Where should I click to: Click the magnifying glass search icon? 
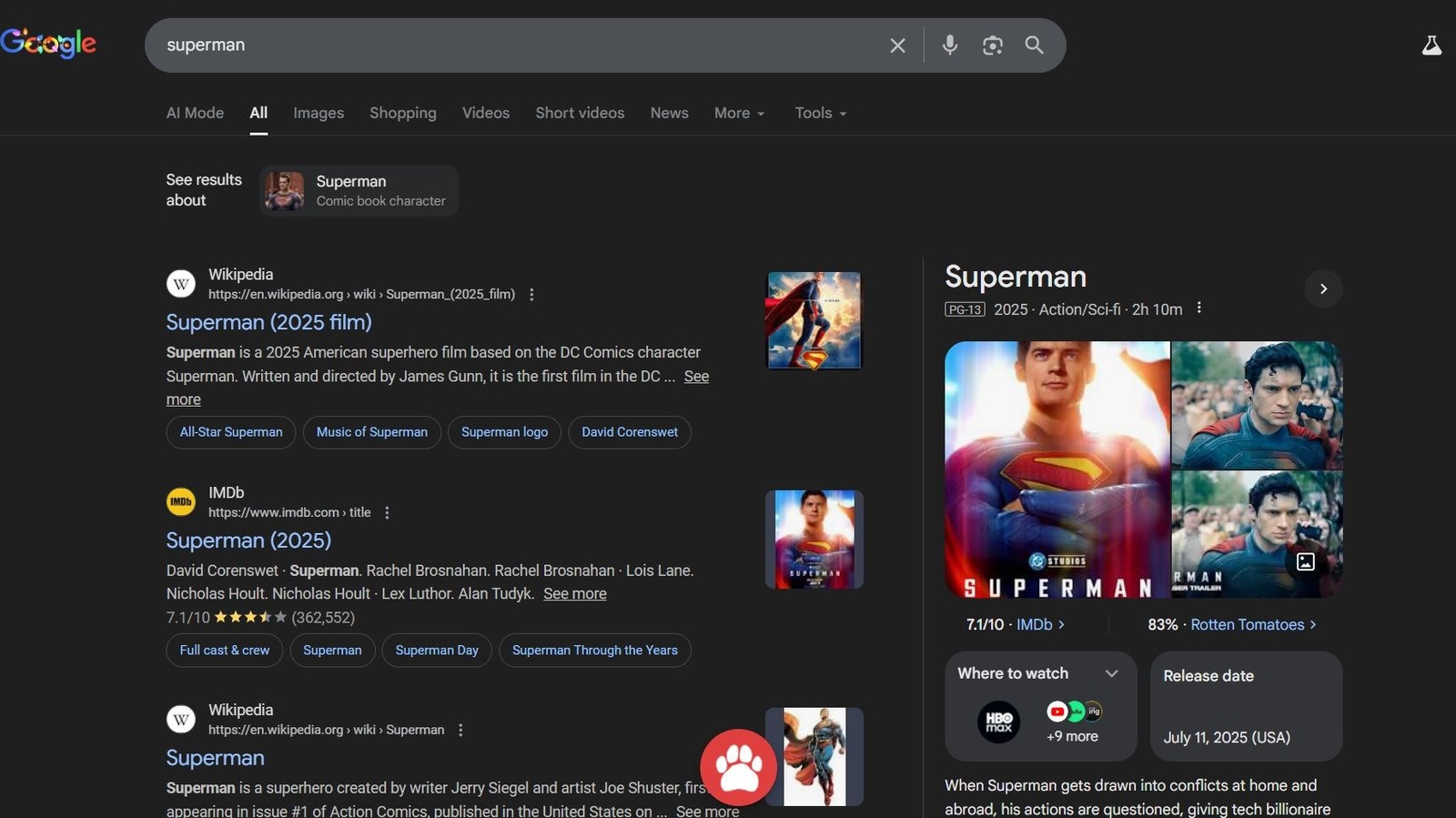click(x=1034, y=45)
